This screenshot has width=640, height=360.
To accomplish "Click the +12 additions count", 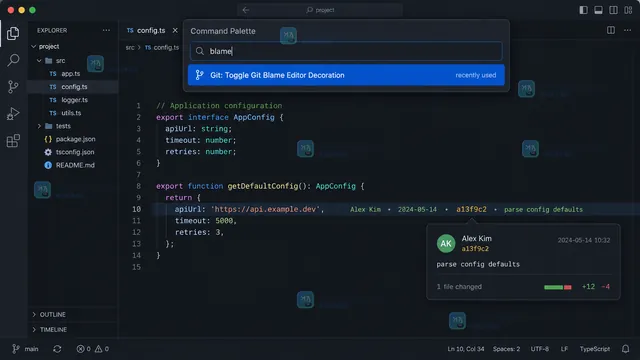I will [588, 287].
